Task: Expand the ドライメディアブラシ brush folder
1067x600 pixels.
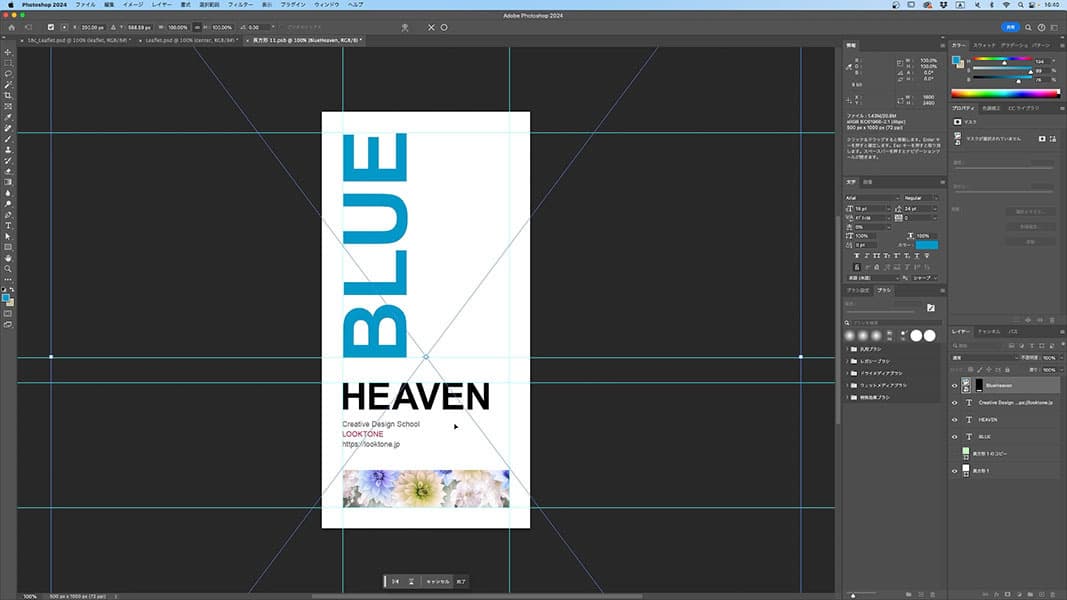Action: click(847, 372)
